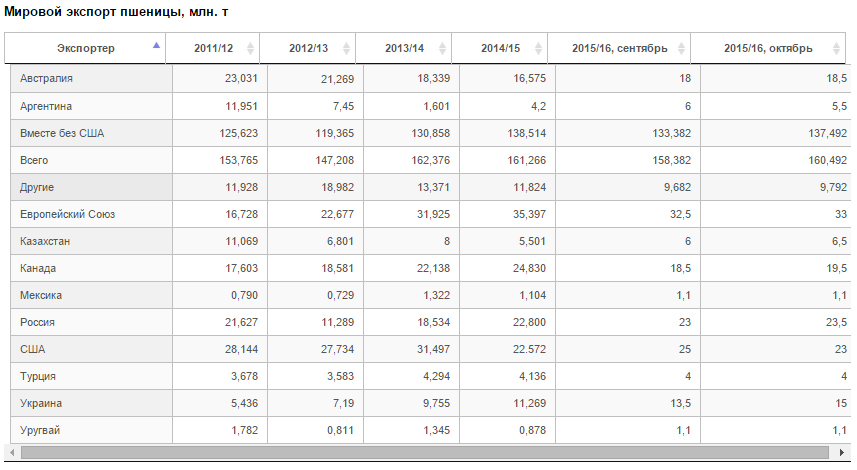This screenshot has height=470, width=857.
Task: Select the Европейский Союз row label
Action: tap(69, 214)
